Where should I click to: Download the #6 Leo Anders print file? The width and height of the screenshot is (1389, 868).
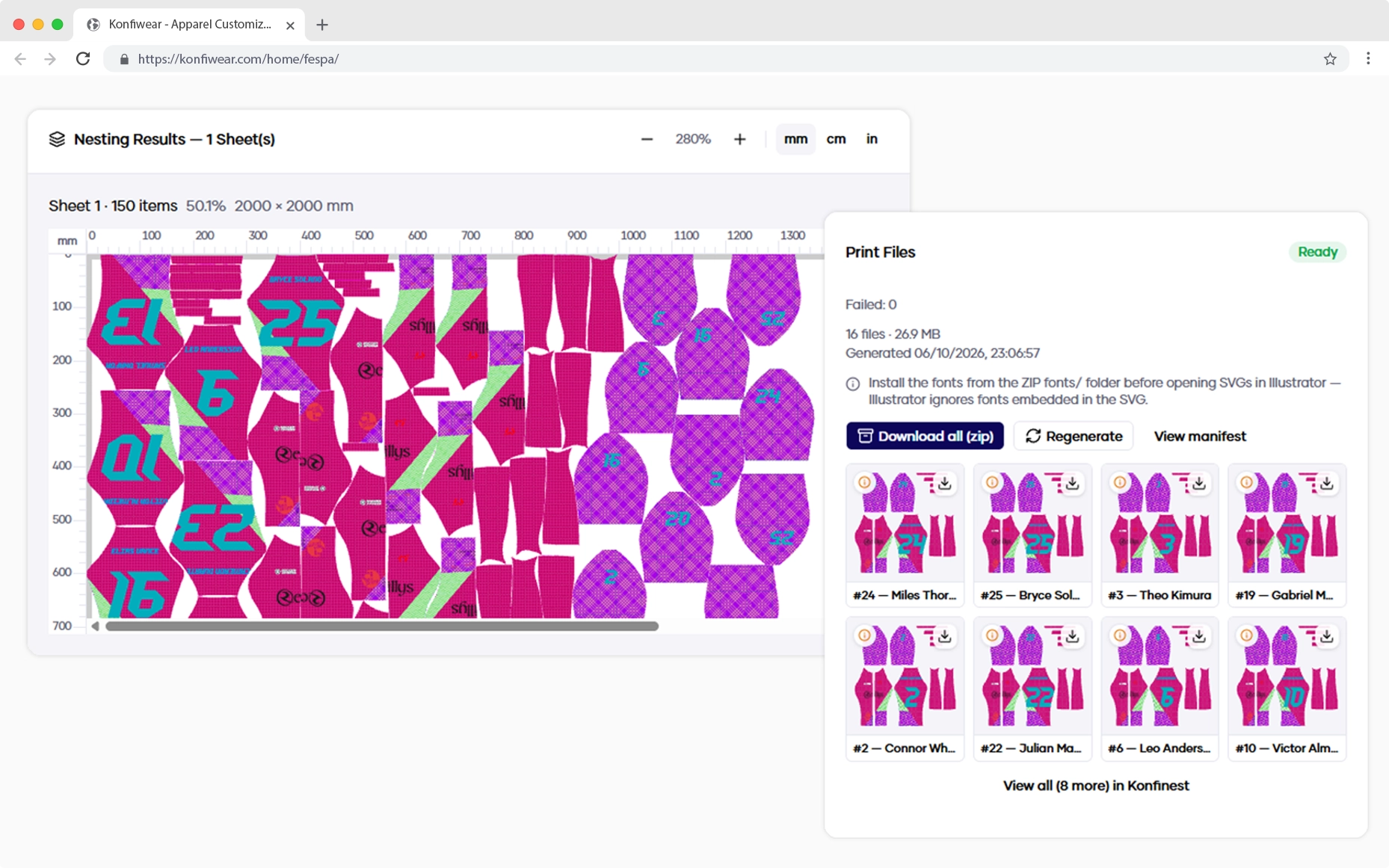1199,636
